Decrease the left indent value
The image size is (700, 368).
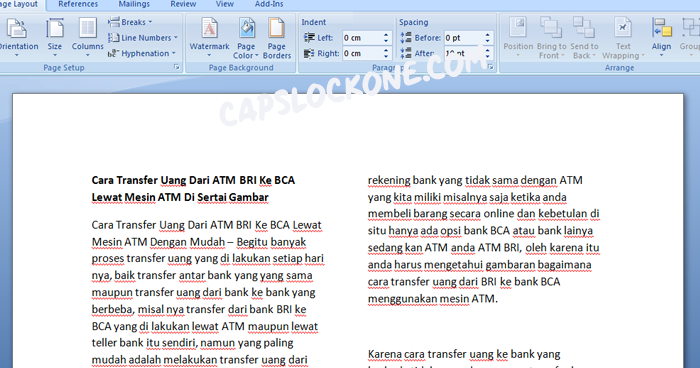tap(386, 41)
